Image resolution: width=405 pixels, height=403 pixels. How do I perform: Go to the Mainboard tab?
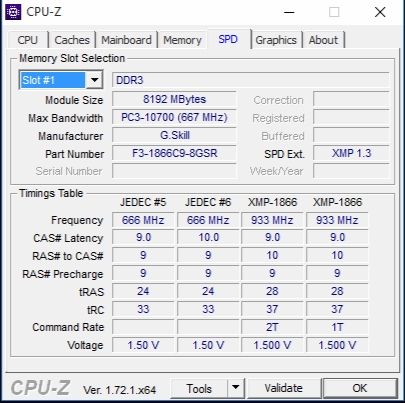point(126,40)
